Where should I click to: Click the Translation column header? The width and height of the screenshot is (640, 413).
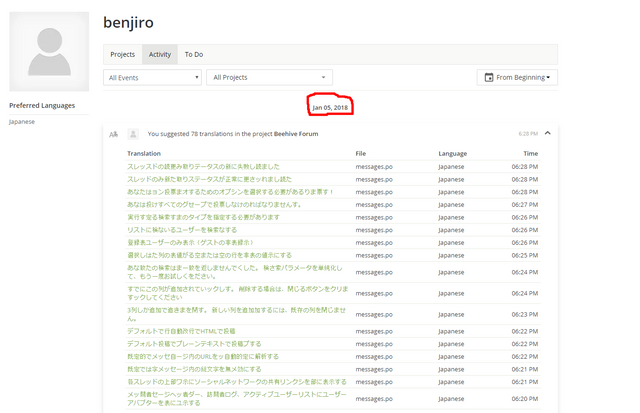[144, 153]
